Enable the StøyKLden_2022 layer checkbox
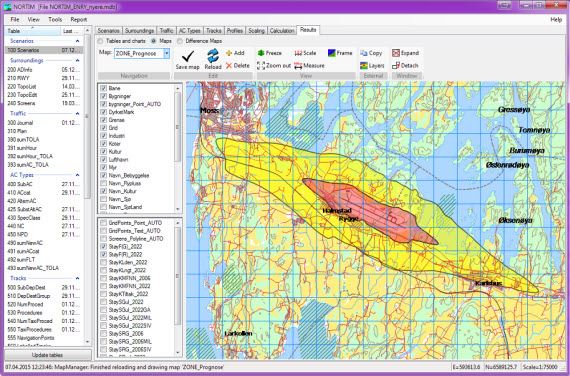This screenshot has width=570, height=376. coord(104,262)
